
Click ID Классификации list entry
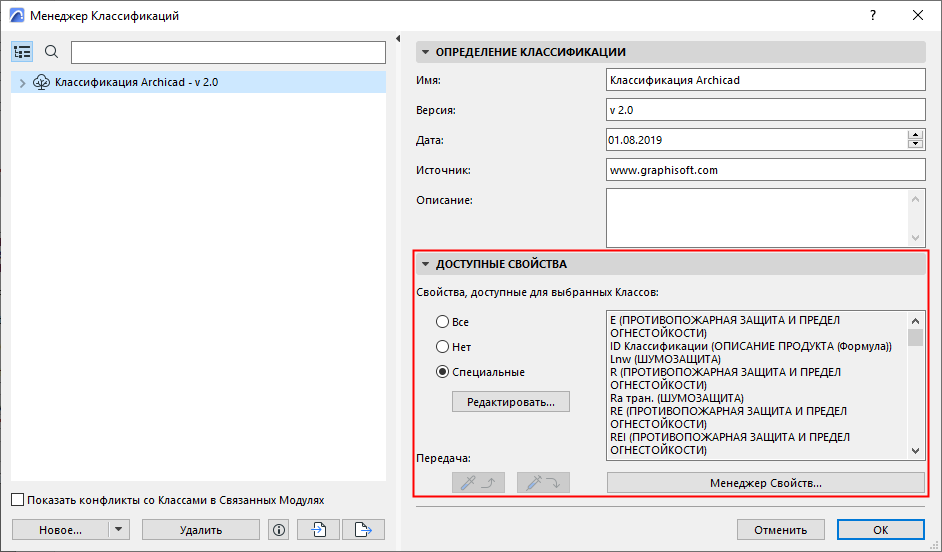coord(751,346)
